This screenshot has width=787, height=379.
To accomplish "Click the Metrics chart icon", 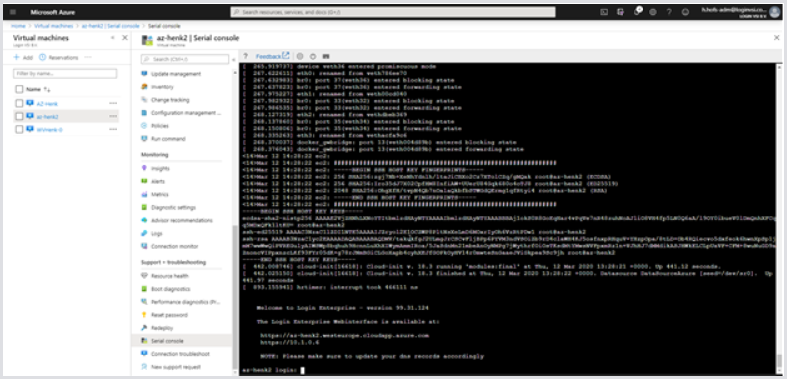I will point(144,194).
